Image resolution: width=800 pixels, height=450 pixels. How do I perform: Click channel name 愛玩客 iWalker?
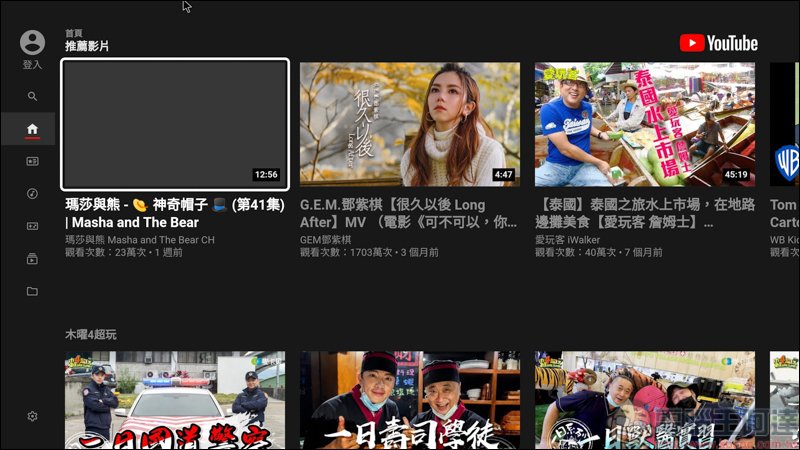[567, 240]
